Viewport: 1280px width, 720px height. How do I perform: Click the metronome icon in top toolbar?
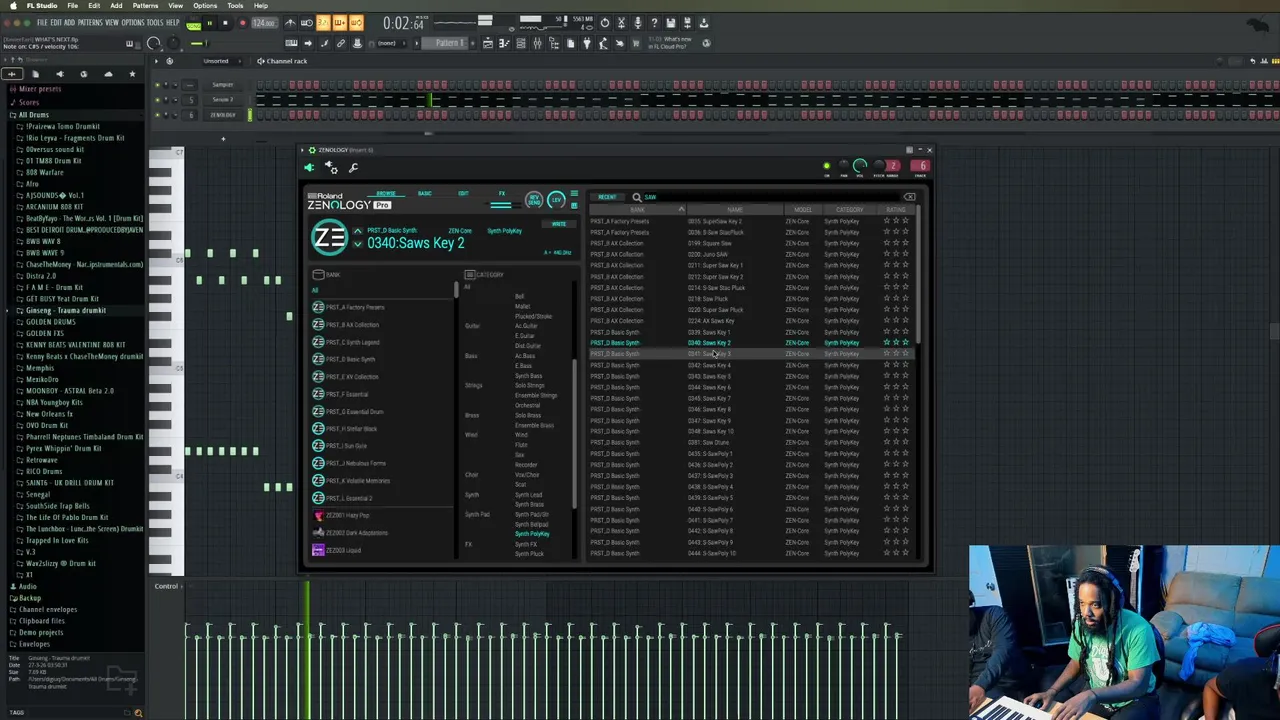coord(290,22)
